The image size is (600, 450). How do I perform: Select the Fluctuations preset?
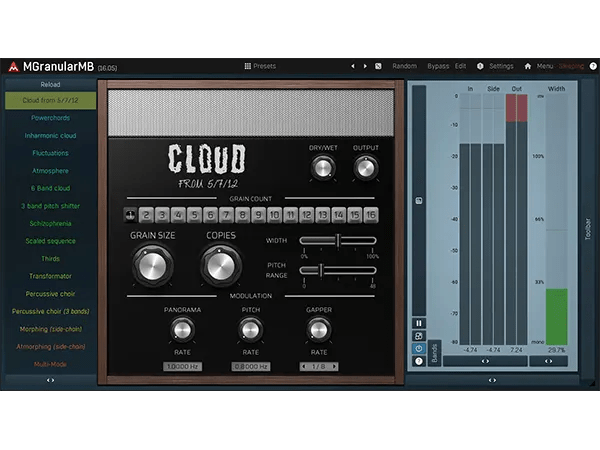click(x=51, y=153)
